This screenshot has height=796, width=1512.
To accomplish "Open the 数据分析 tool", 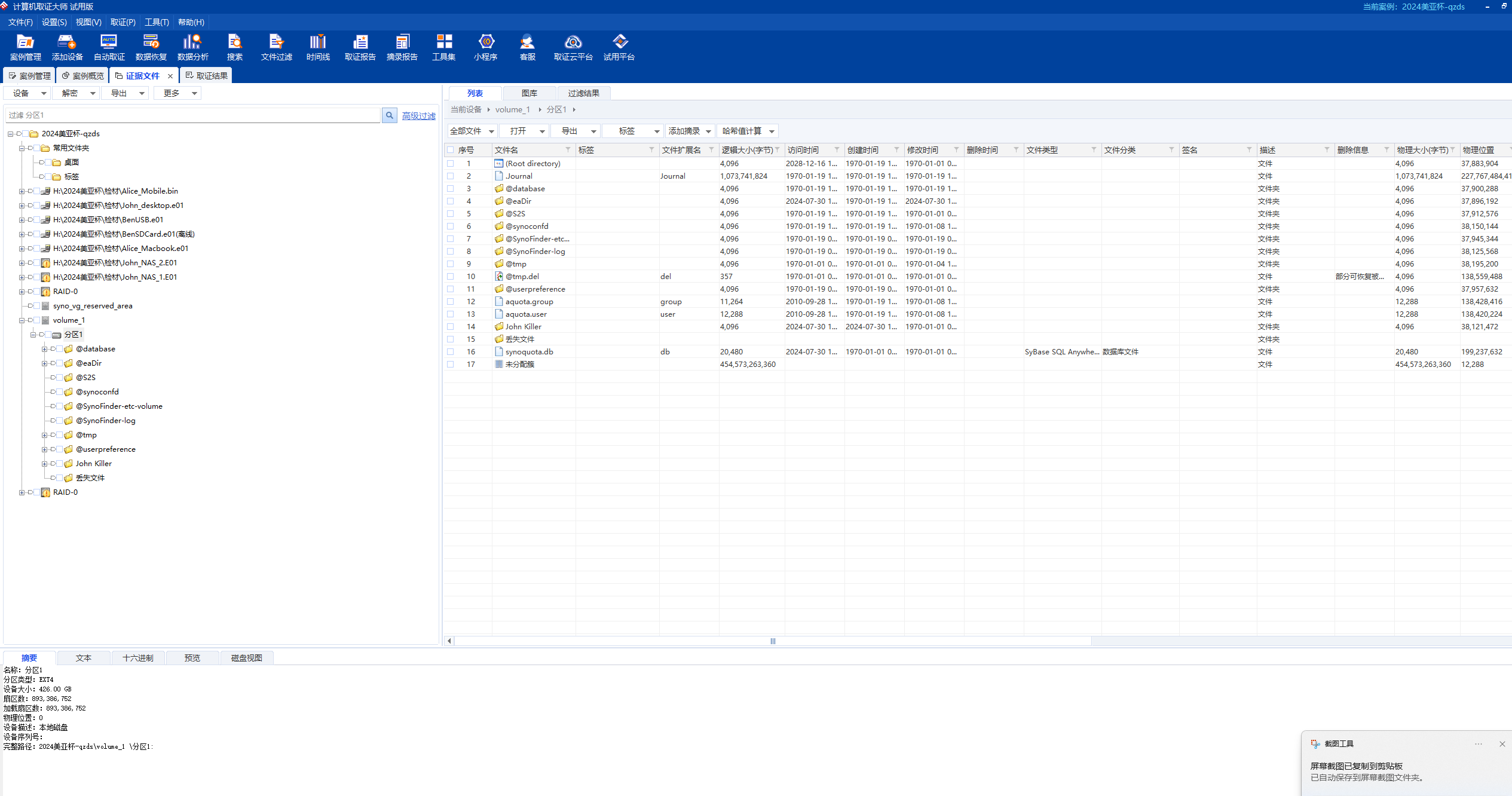I will coord(192,47).
